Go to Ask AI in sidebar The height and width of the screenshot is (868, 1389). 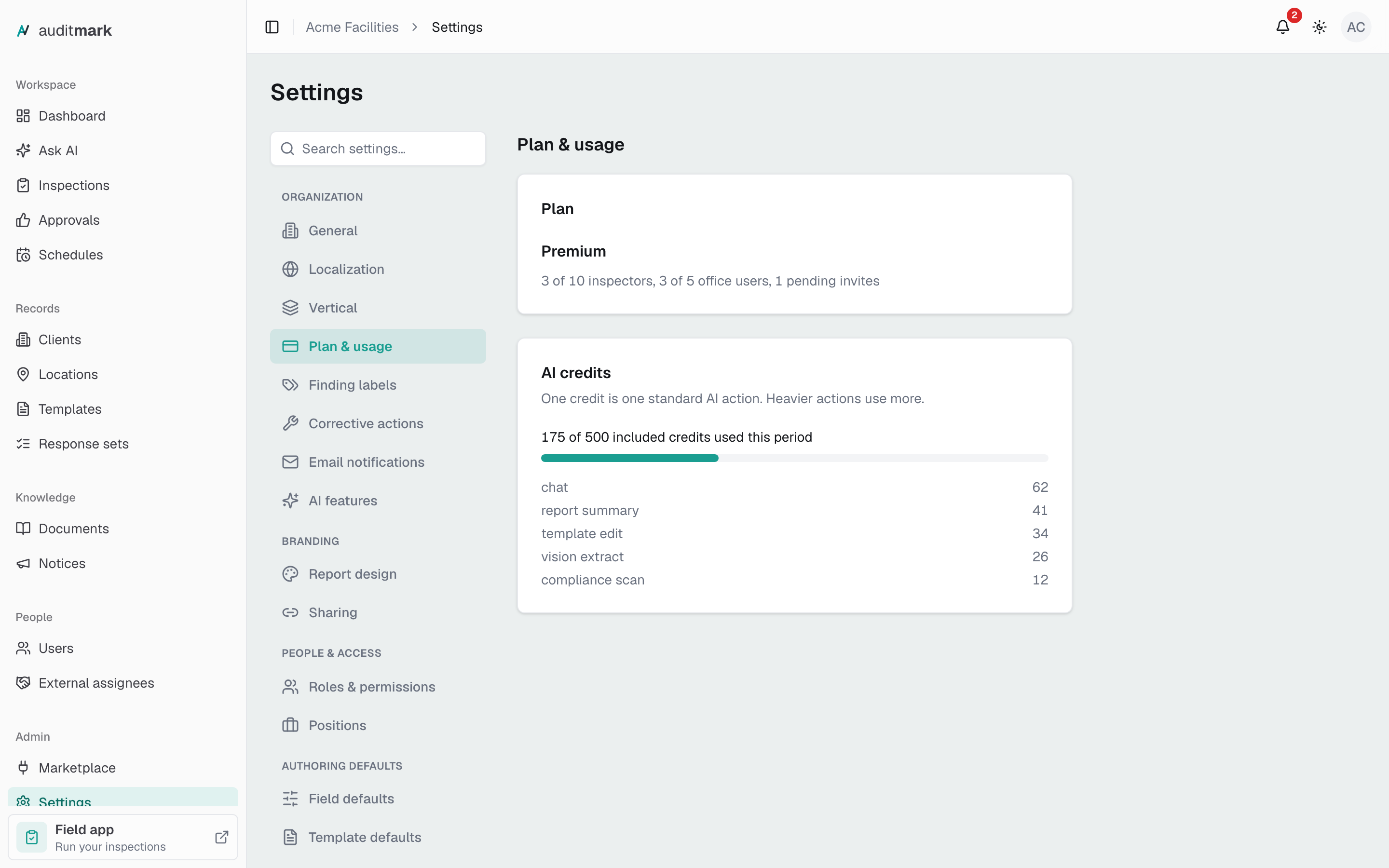click(x=123, y=150)
